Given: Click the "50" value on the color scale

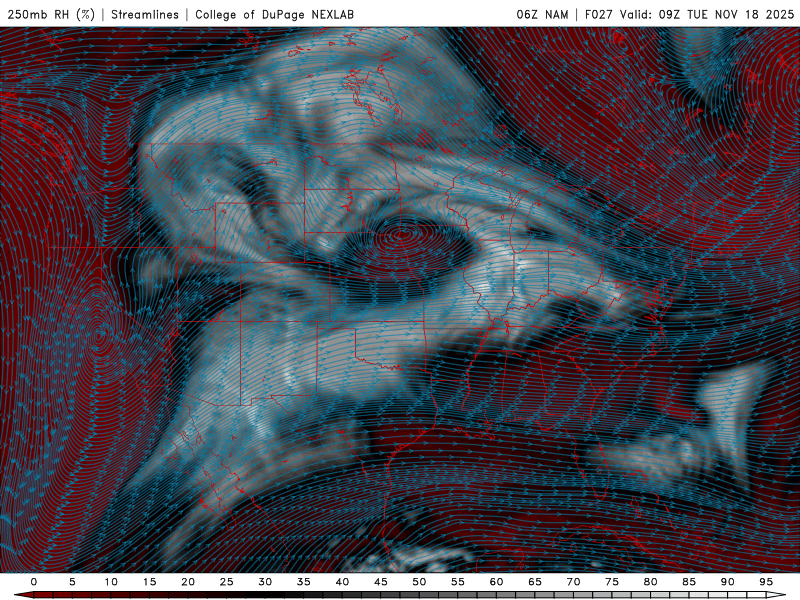Looking at the screenshot, I should coord(419,582).
